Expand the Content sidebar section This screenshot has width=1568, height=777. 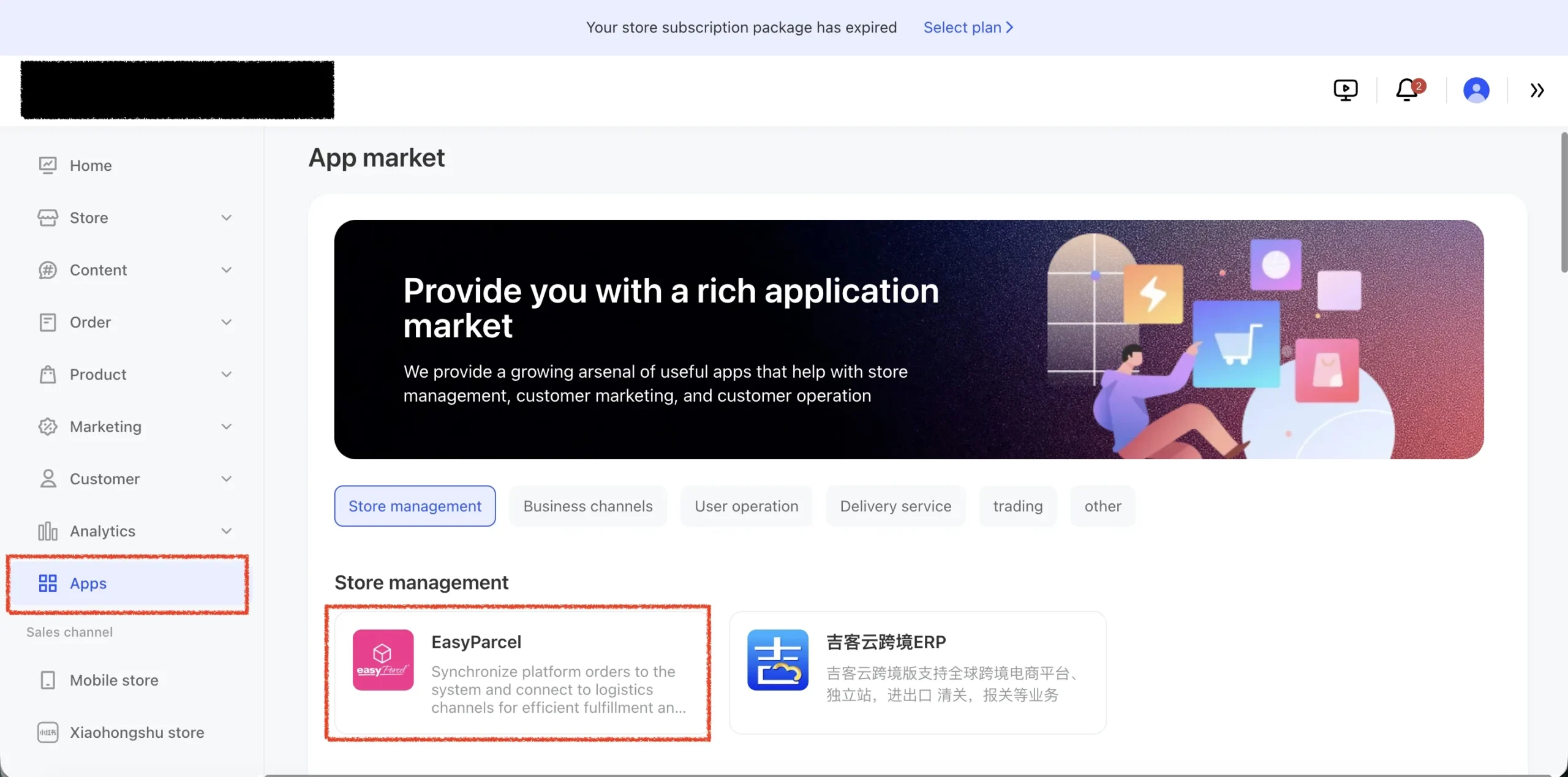(x=227, y=270)
